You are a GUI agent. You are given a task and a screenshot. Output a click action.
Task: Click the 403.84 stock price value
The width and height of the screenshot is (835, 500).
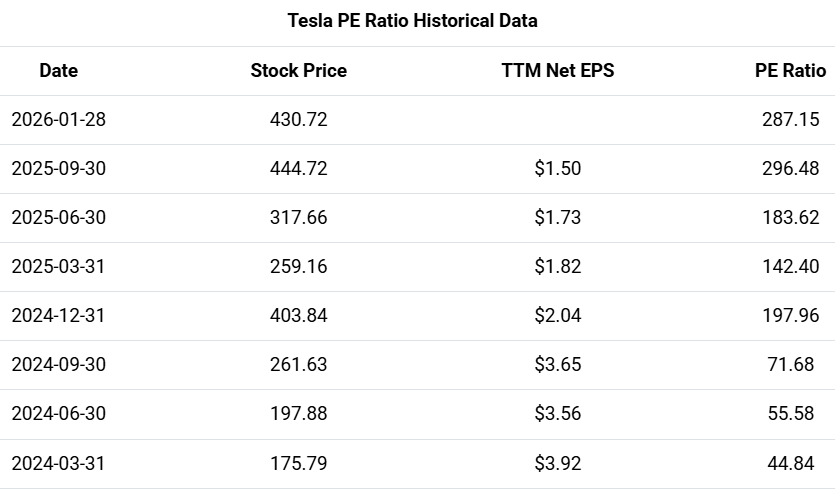(x=298, y=316)
